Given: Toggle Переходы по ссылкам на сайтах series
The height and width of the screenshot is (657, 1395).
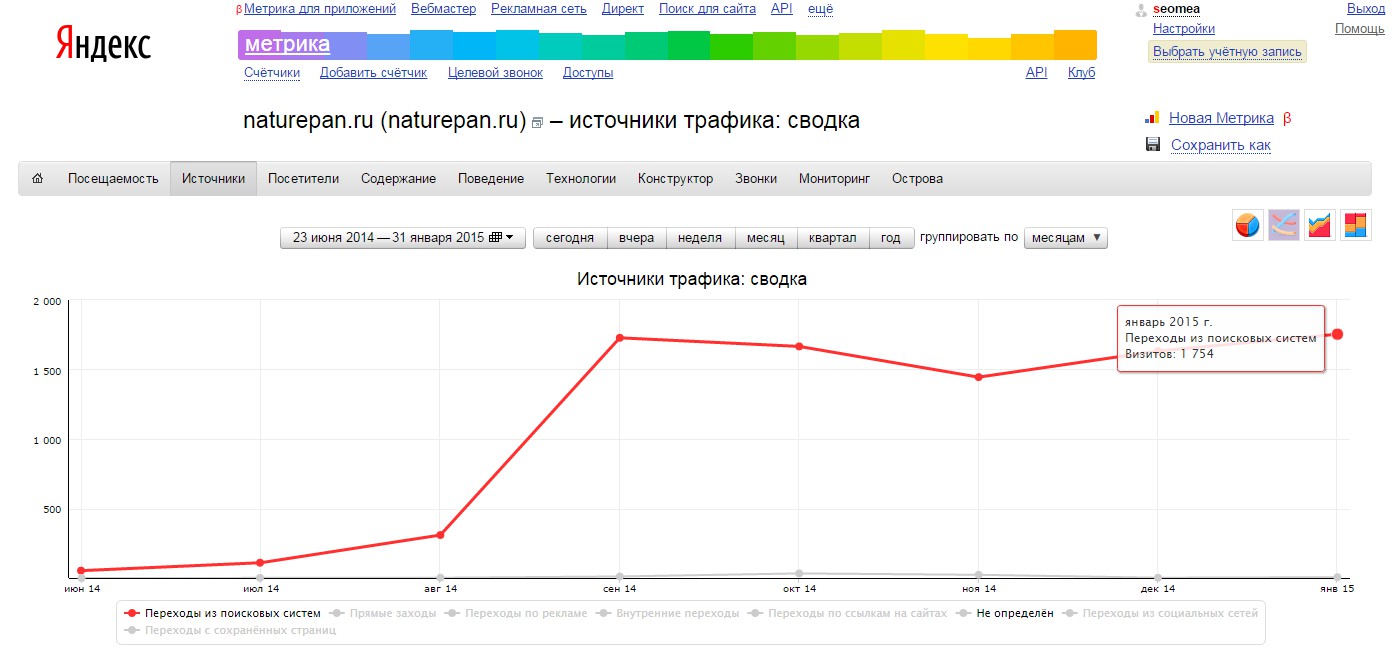Looking at the screenshot, I should coord(847,613).
